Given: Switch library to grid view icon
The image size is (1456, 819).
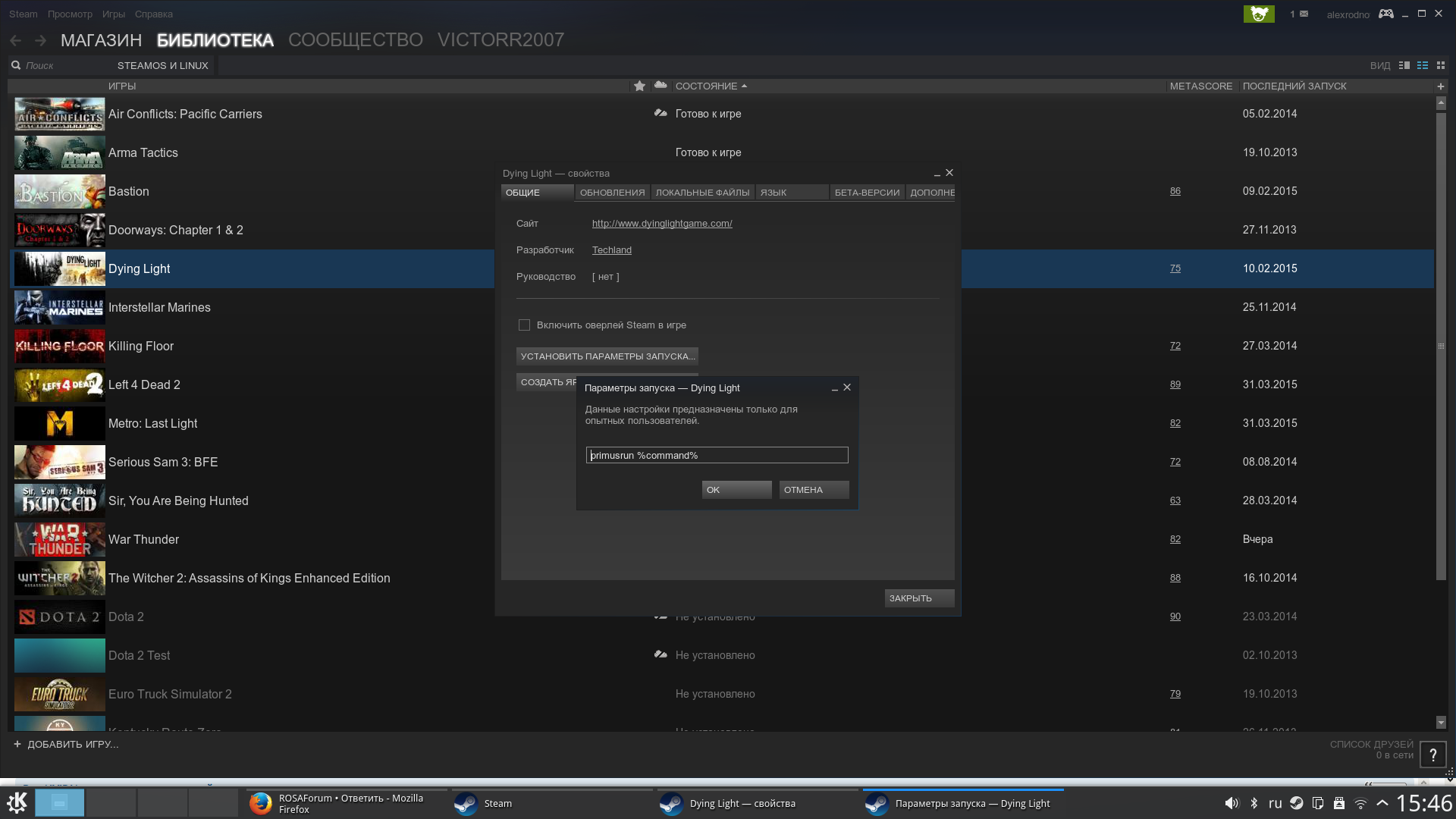Looking at the screenshot, I should [1441, 65].
